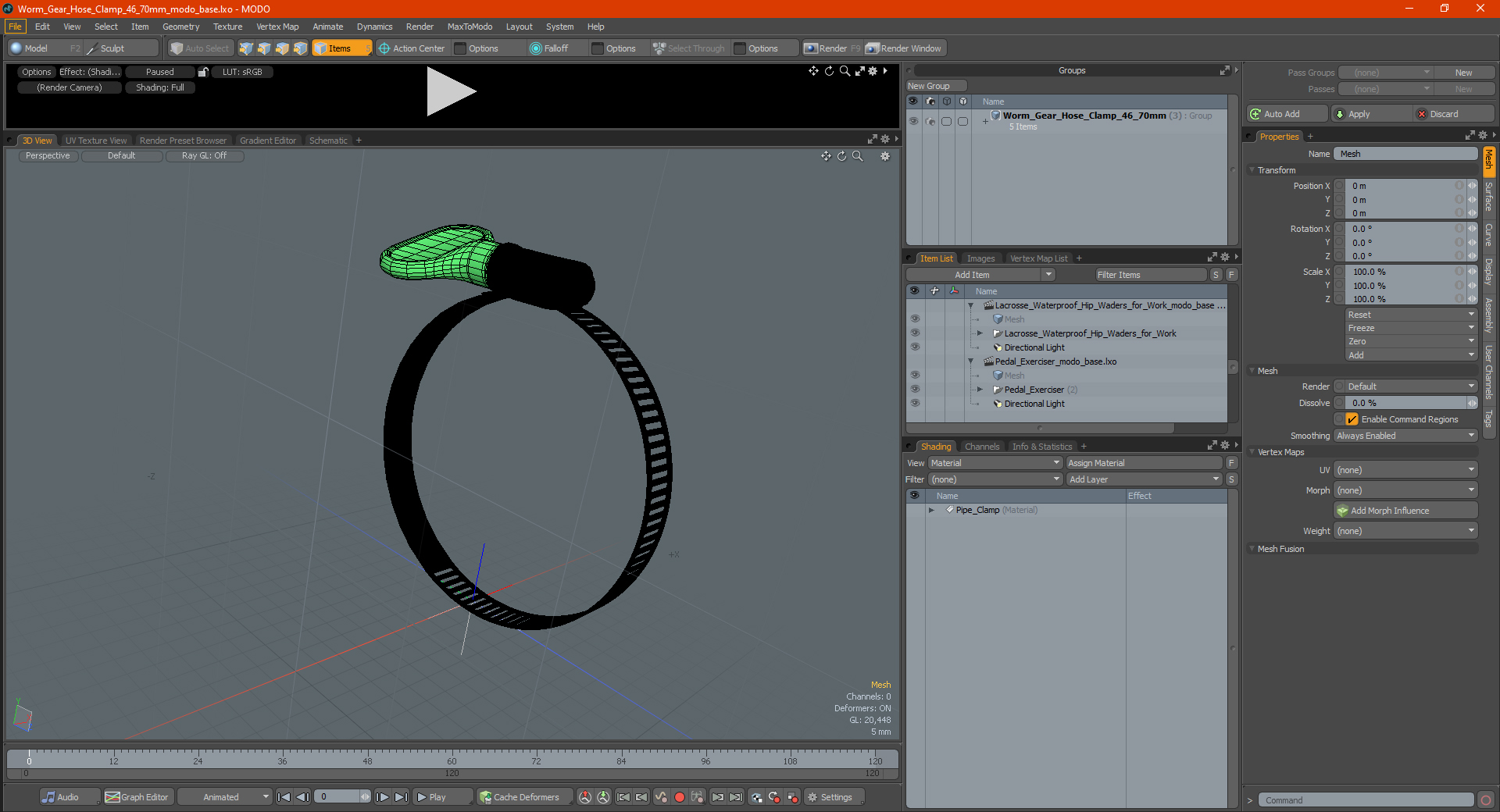
Task: Switch to Sculpt mode
Action: 121,48
